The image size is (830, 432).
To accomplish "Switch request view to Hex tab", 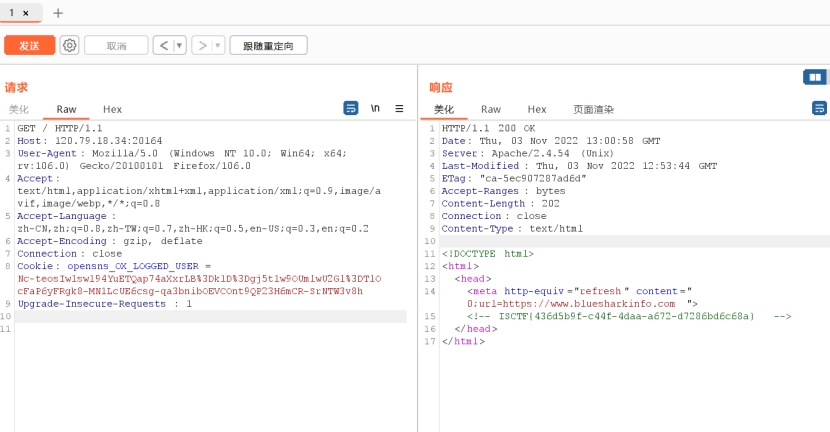I will point(112,109).
